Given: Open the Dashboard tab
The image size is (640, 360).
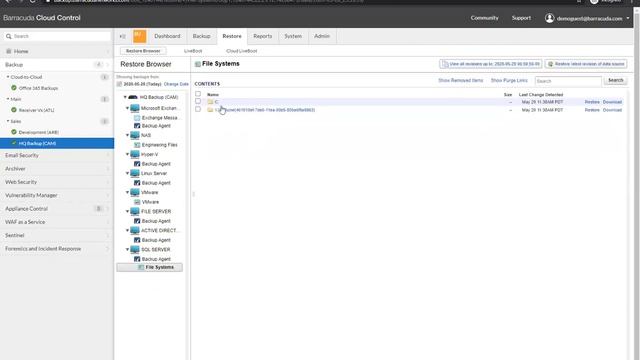Looking at the screenshot, I should point(167,36).
